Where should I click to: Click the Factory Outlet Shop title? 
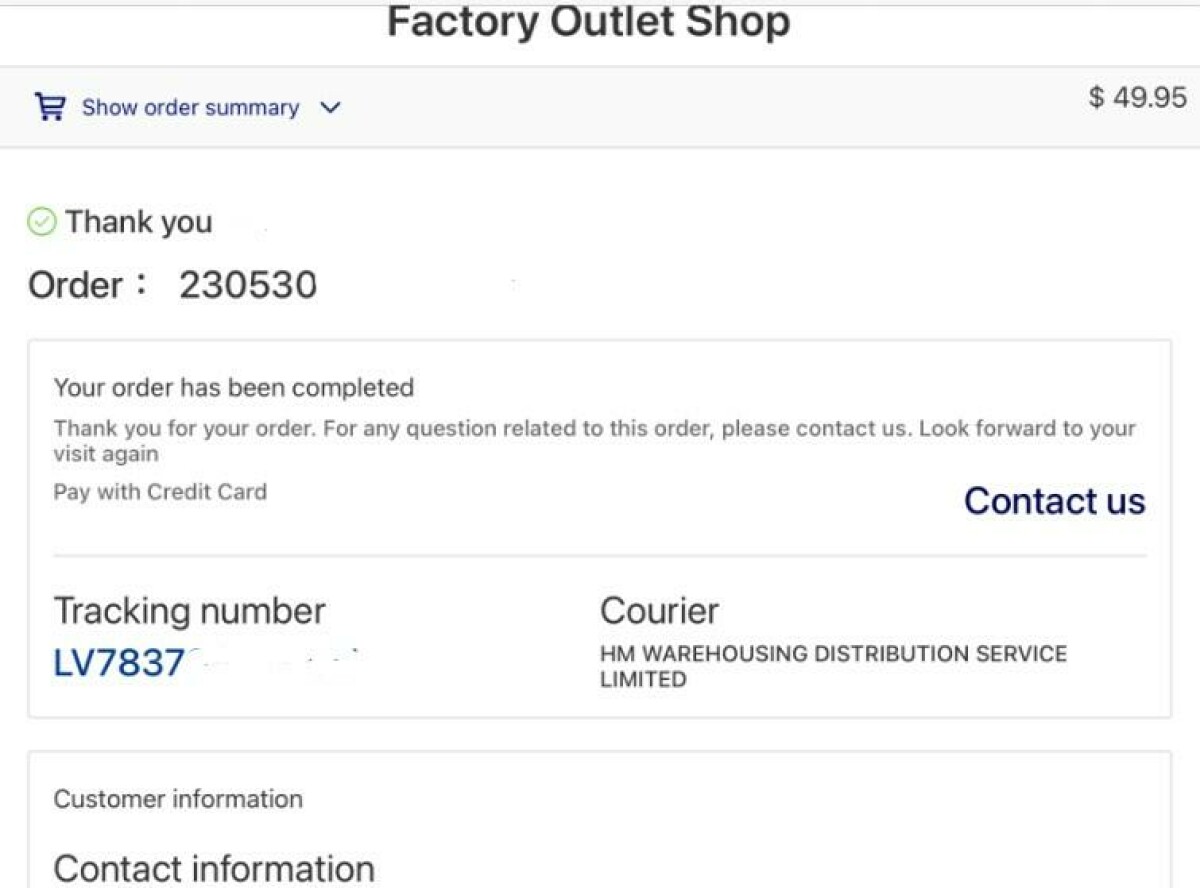tap(588, 22)
